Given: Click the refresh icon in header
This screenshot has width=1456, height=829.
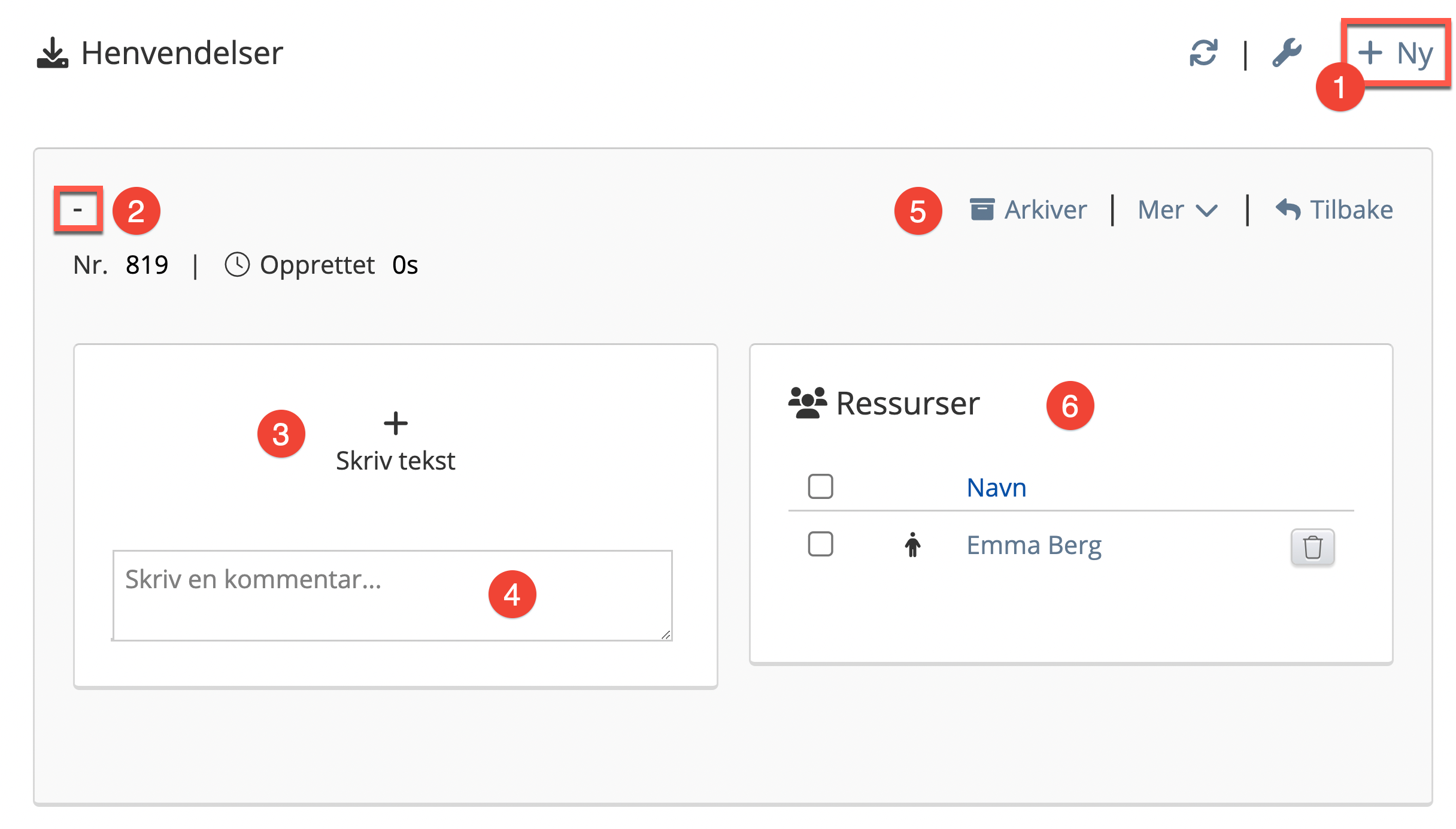Looking at the screenshot, I should coord(1203,53).
